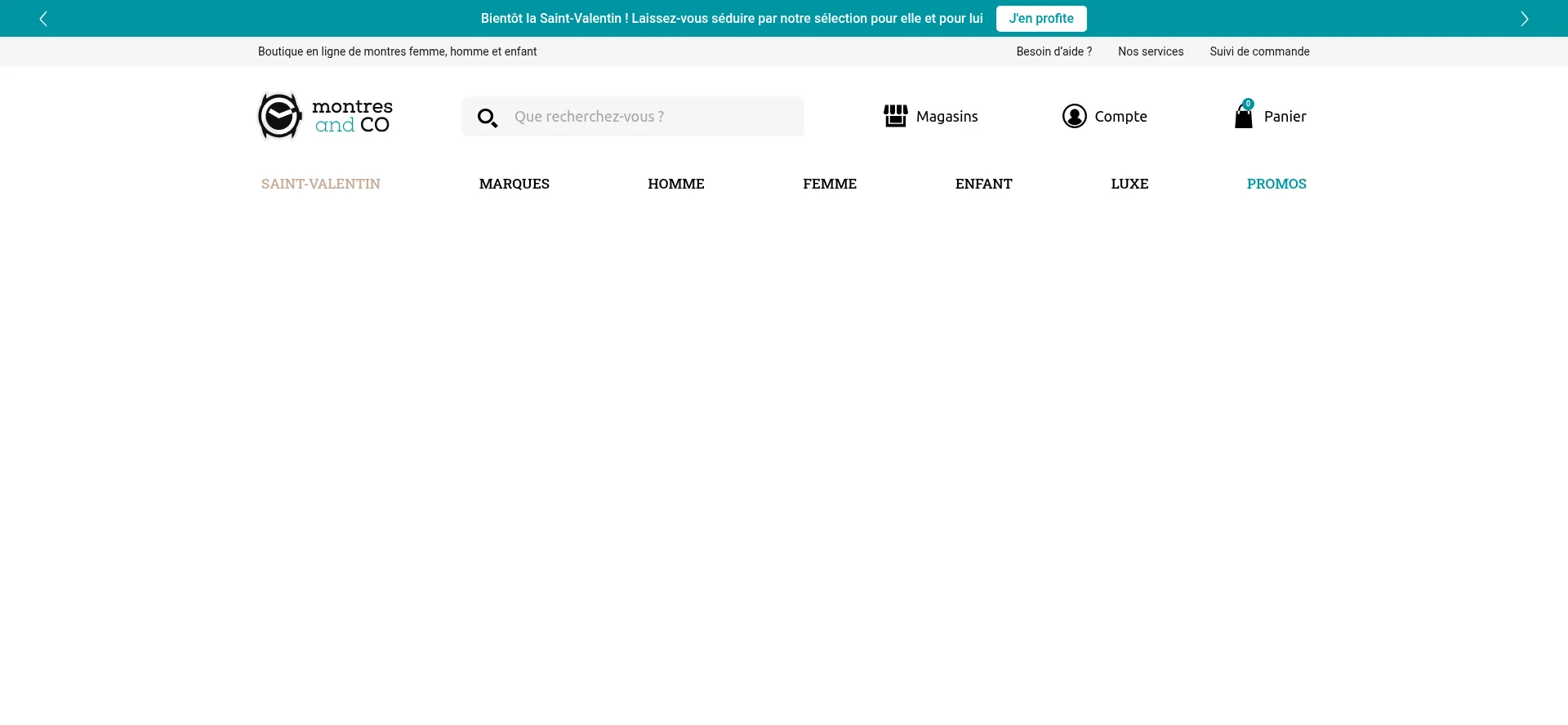
Task: Click the Panier shopping bag icon
Action: click(1243, 118)
